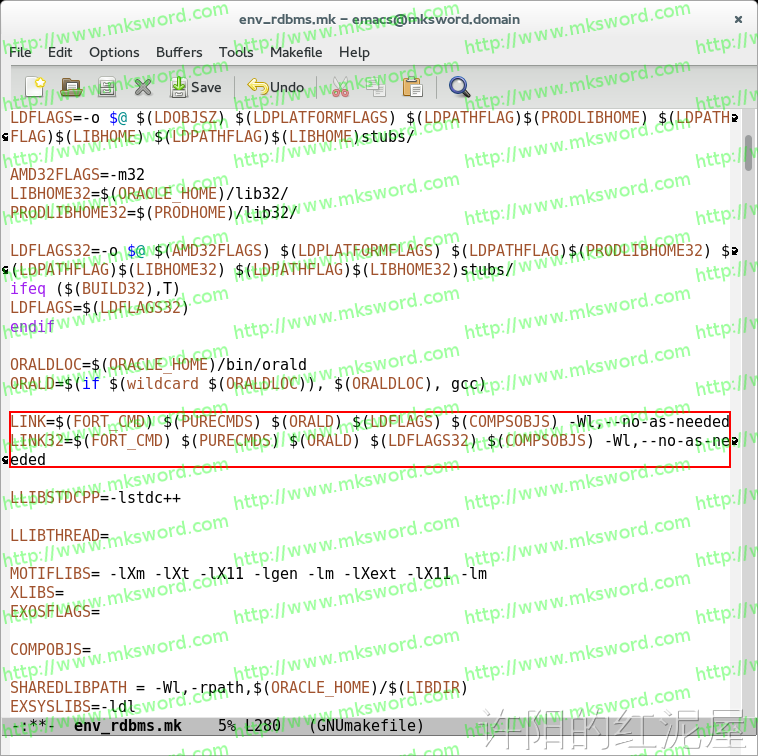
Task: Place cursor on XLIBS= line
Action: click(37, 593)
